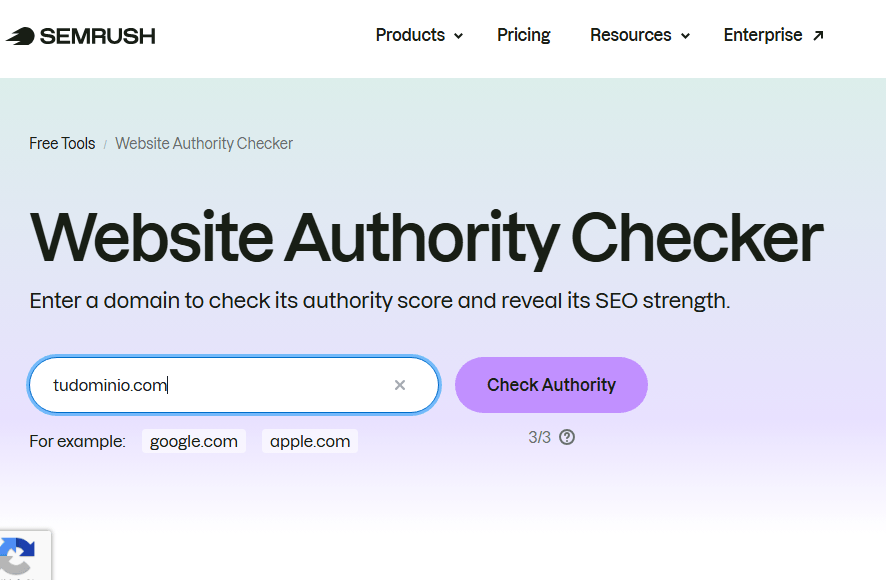
Task: Click the 3/3 remaining checks counter
Action: (540, 437)
